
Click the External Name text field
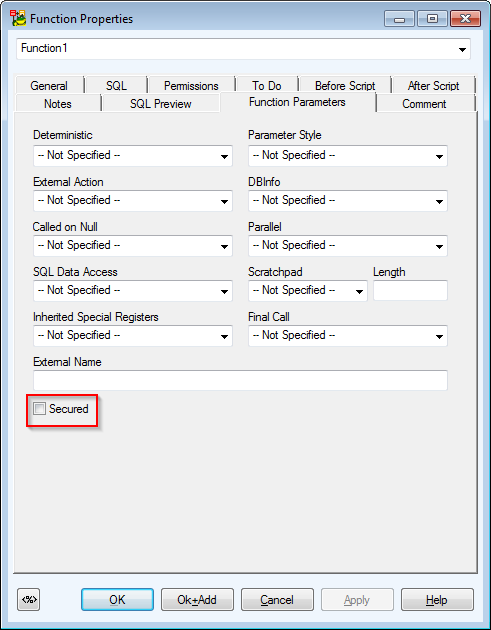pyautogui.click(x=240, y=380)
